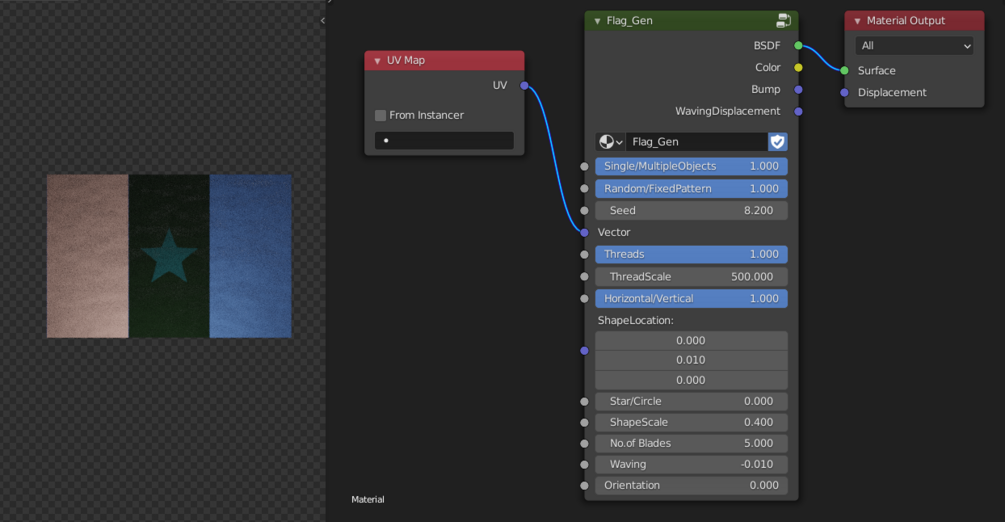Viewport: 1005px width, 522px height.
Task: Click the Surface input socket on Material Output
Action: (844, 71)
